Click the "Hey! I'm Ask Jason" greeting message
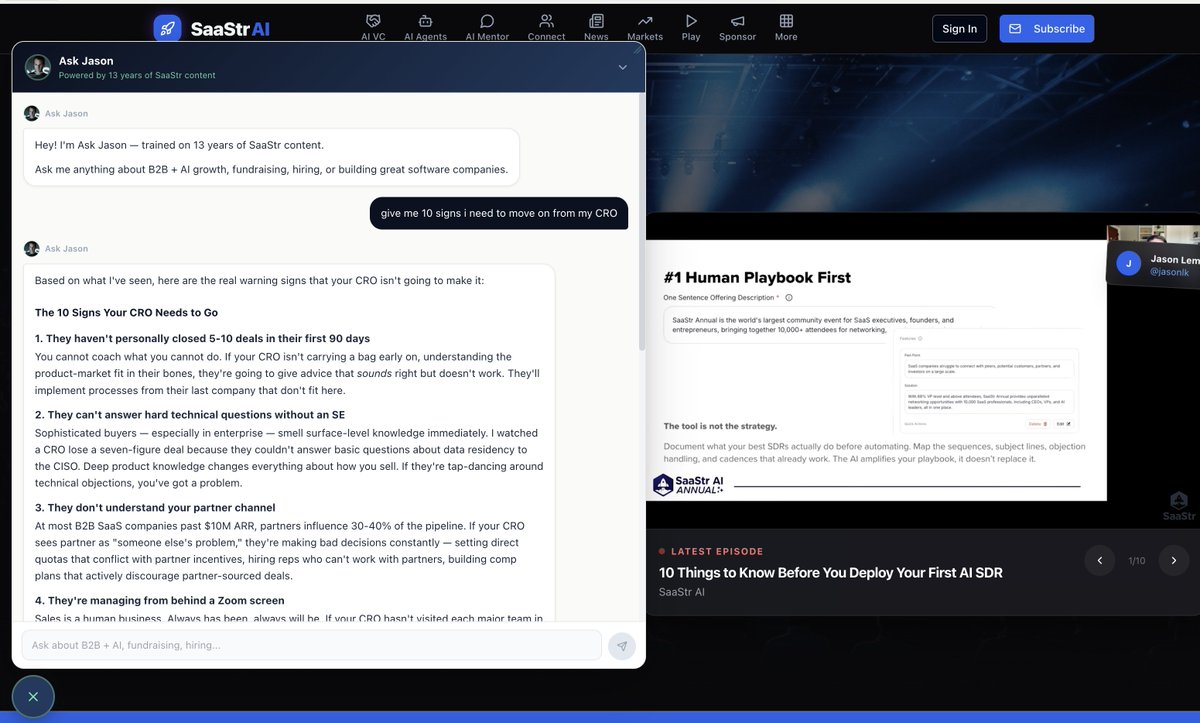 tap(271, 157)
